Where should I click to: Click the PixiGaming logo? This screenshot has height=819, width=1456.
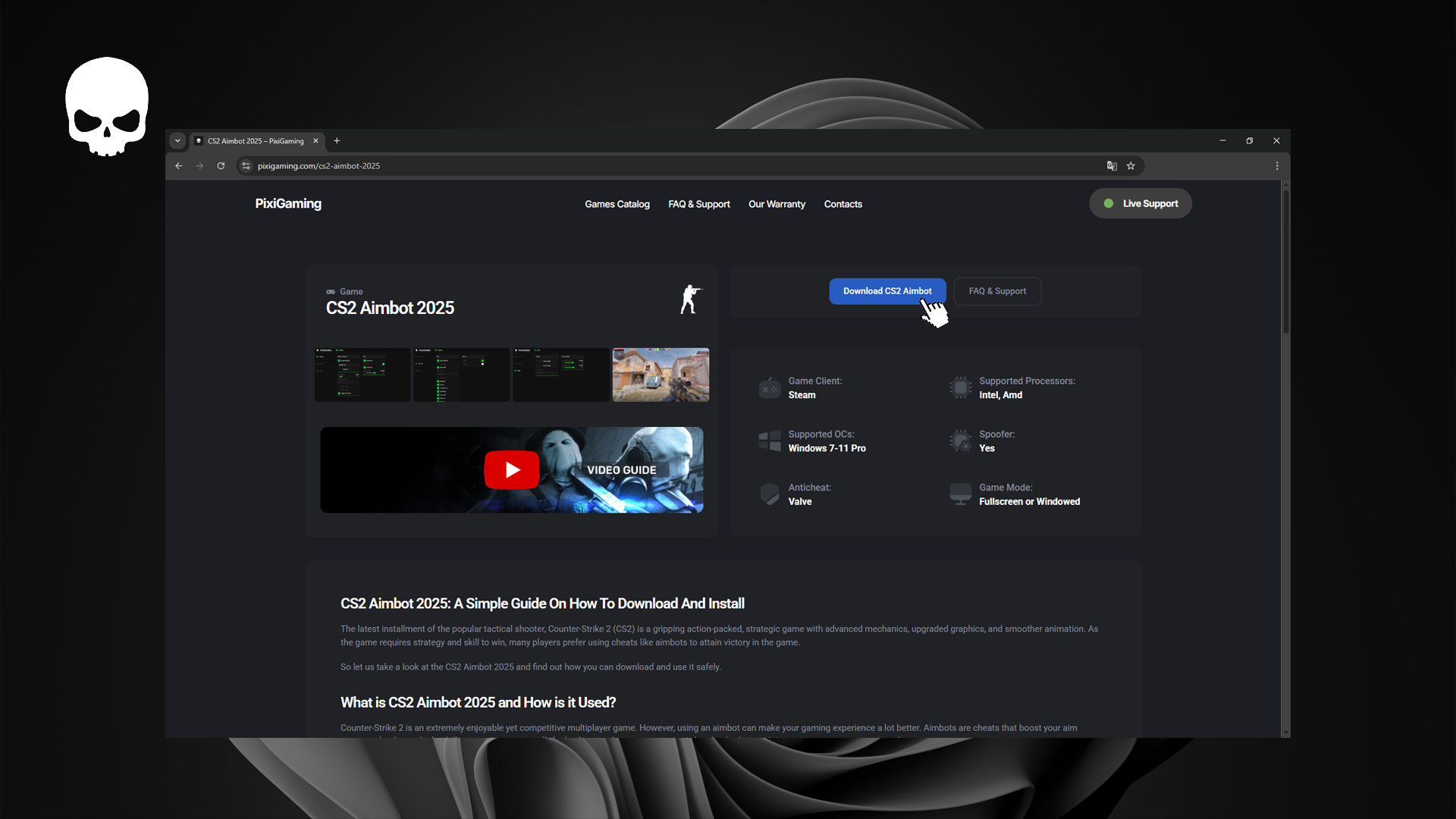click(x=288, y=203)
